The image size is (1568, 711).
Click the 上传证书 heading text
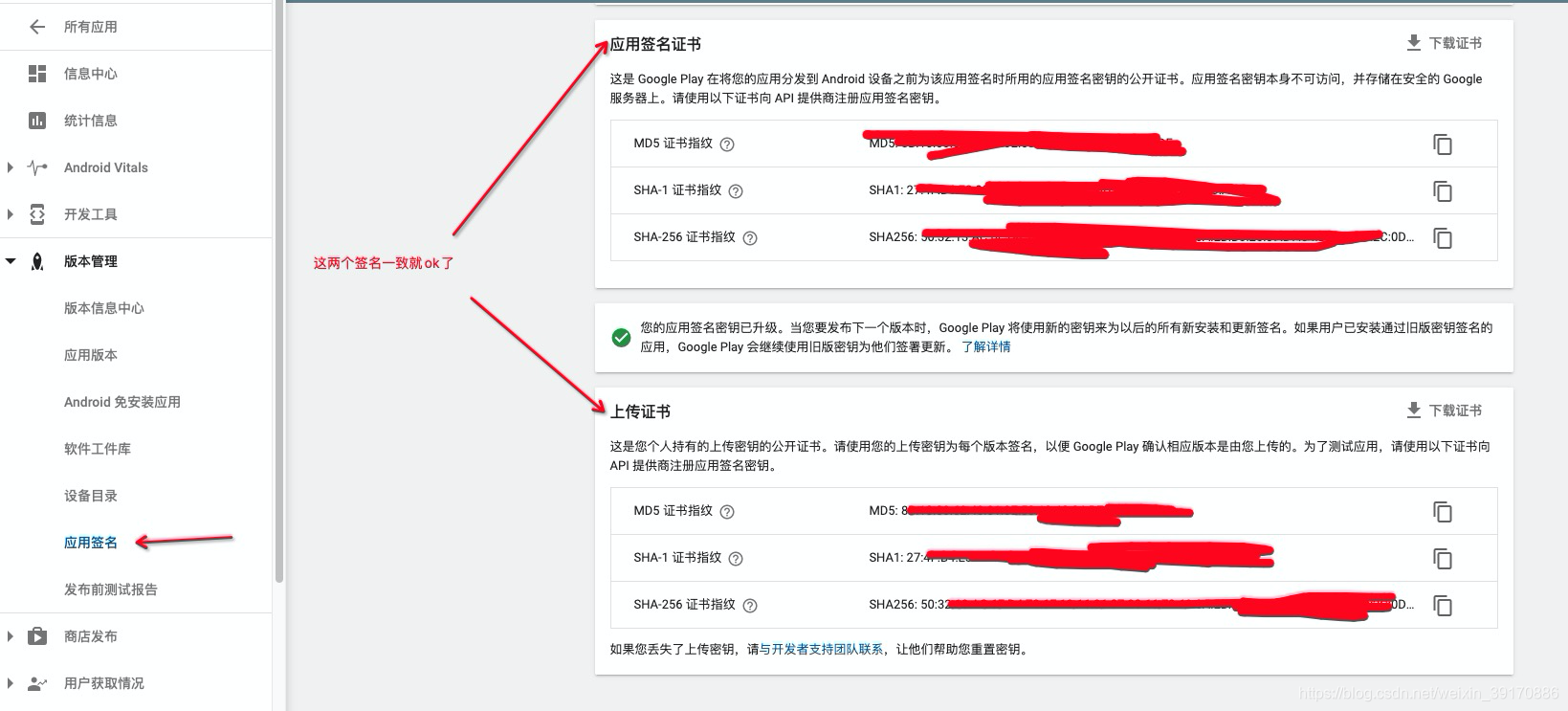coord(640,411)
